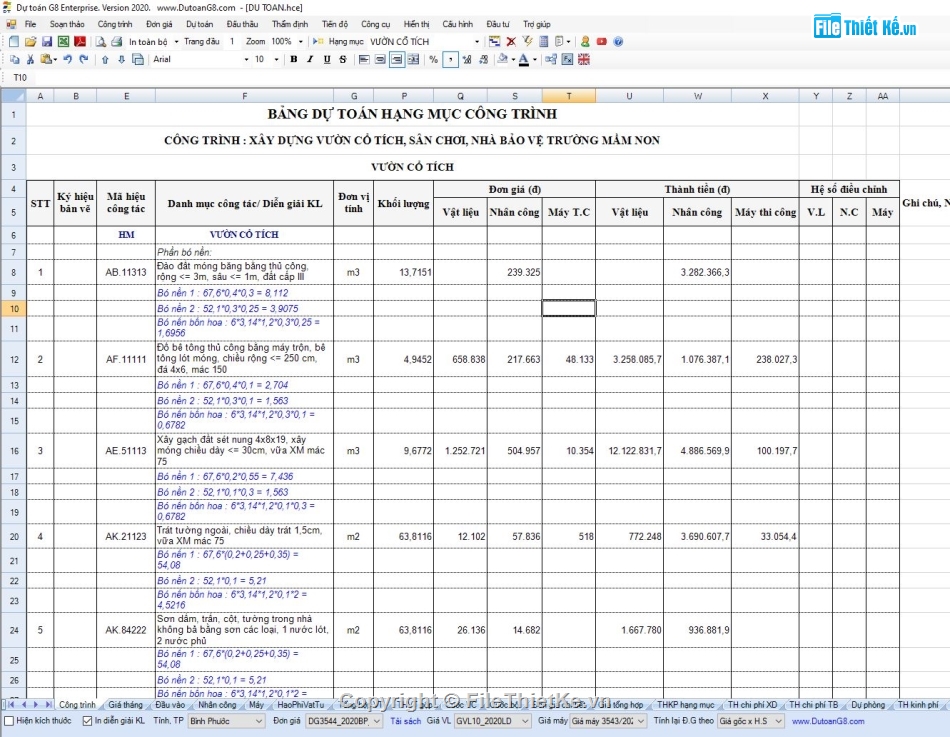Open Tính lại Đ.G theo dropdown
Viewport: 950px width, 737px height.
click(x=751, y=721)
